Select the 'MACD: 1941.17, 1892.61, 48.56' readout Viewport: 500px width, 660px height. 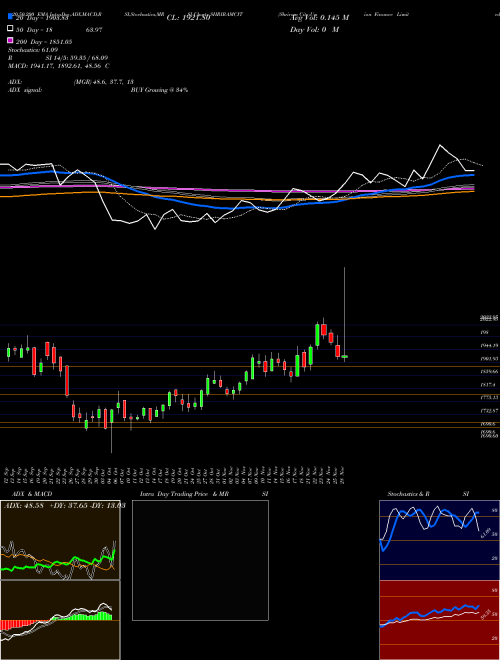pyautogui.click(x=56, y=66)
